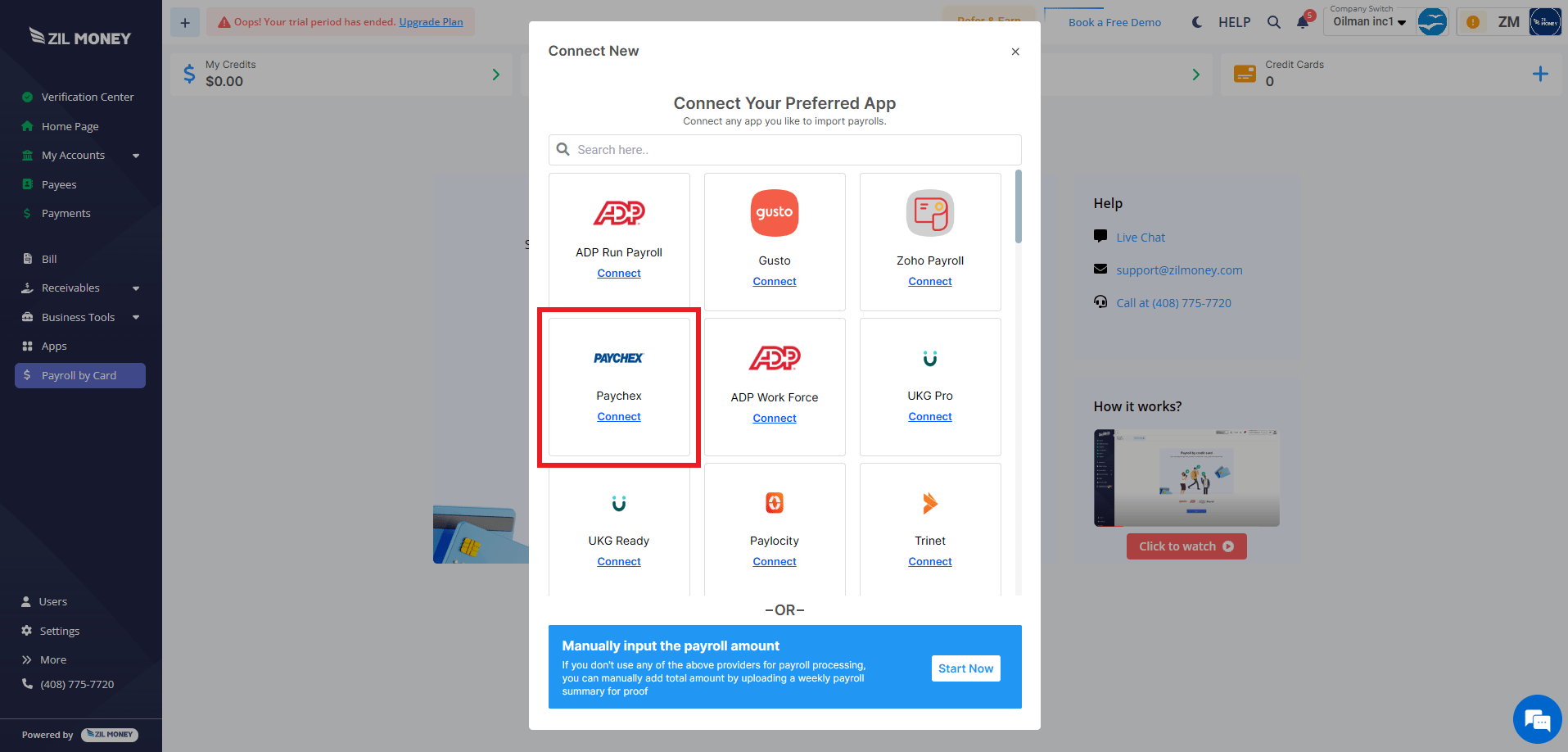This screenshot has height=752, width=1568.
Task: Close the Connect New dialog
Action: coord(1015,52)
